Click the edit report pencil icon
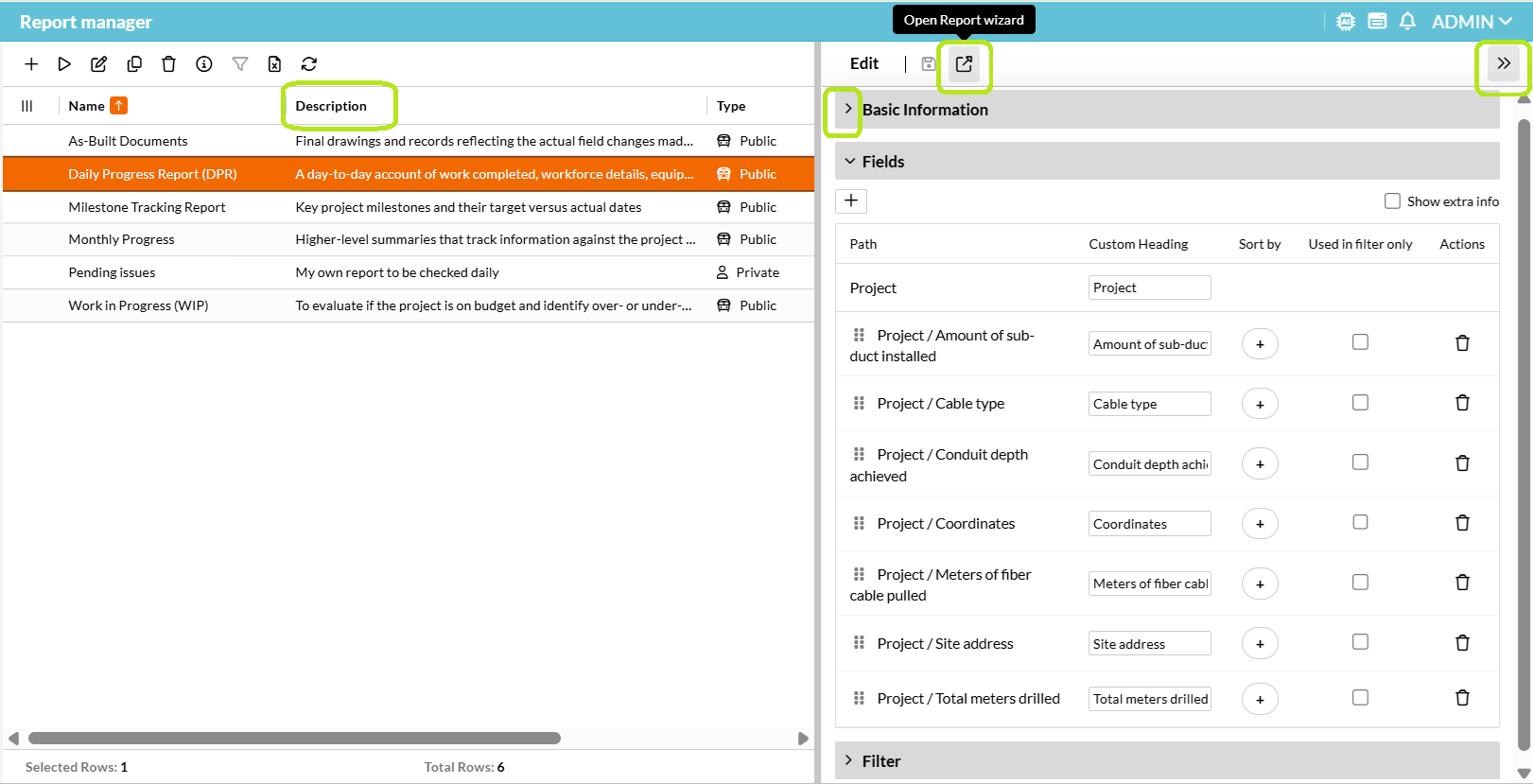 98,64
